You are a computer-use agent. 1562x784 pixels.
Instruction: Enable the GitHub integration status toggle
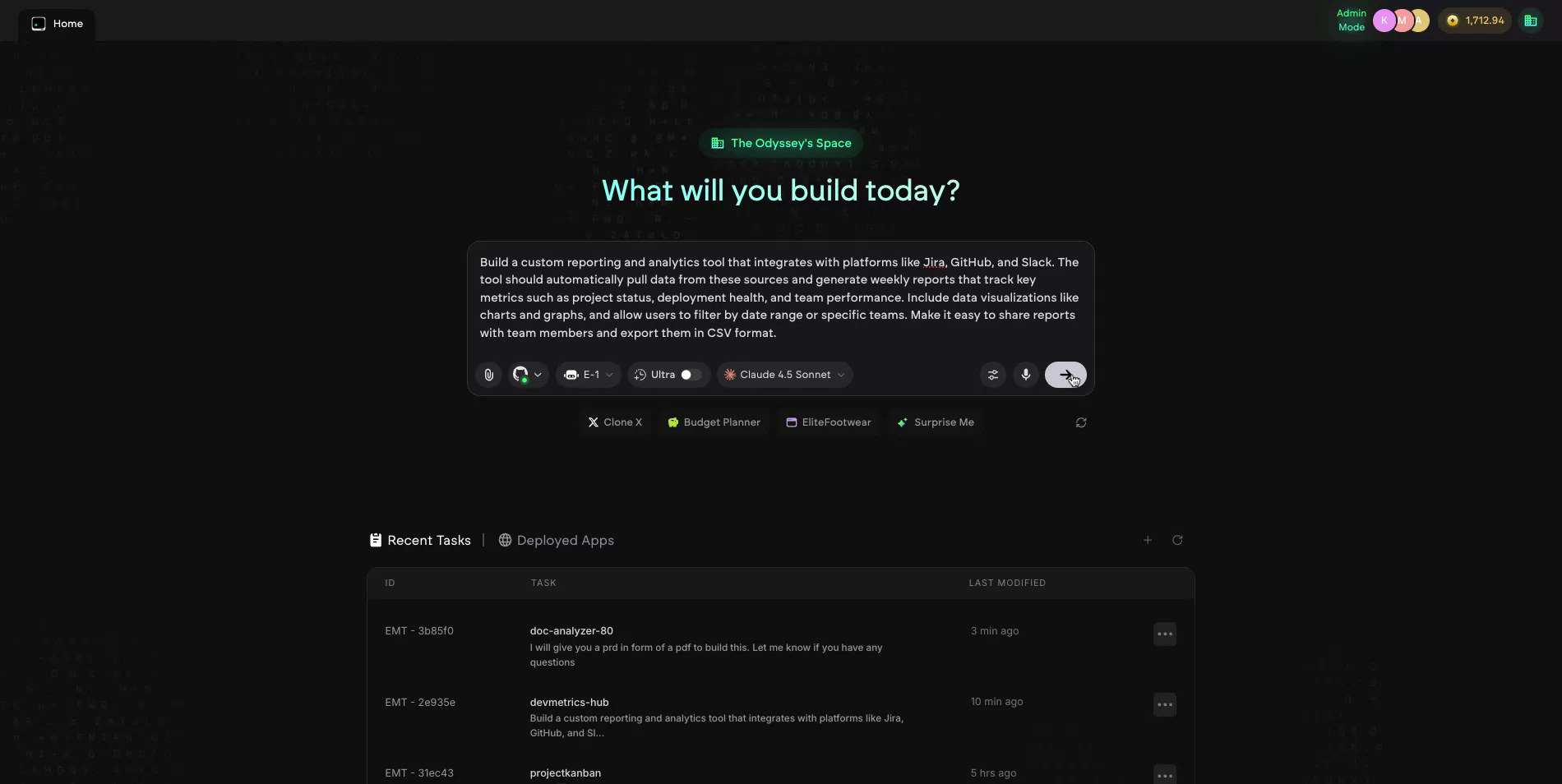pyautogui.click(x=525, y=380)
